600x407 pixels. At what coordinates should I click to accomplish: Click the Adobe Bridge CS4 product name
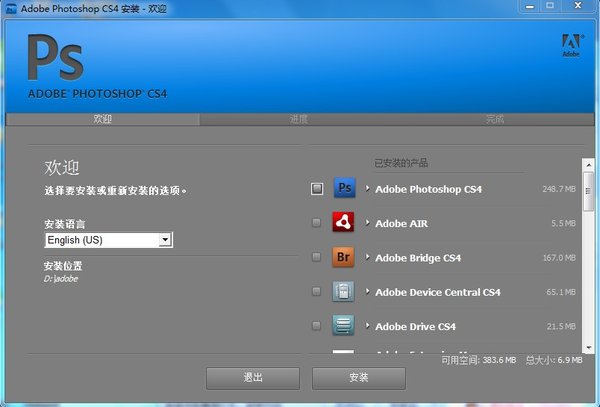click(x=418, y=258)
